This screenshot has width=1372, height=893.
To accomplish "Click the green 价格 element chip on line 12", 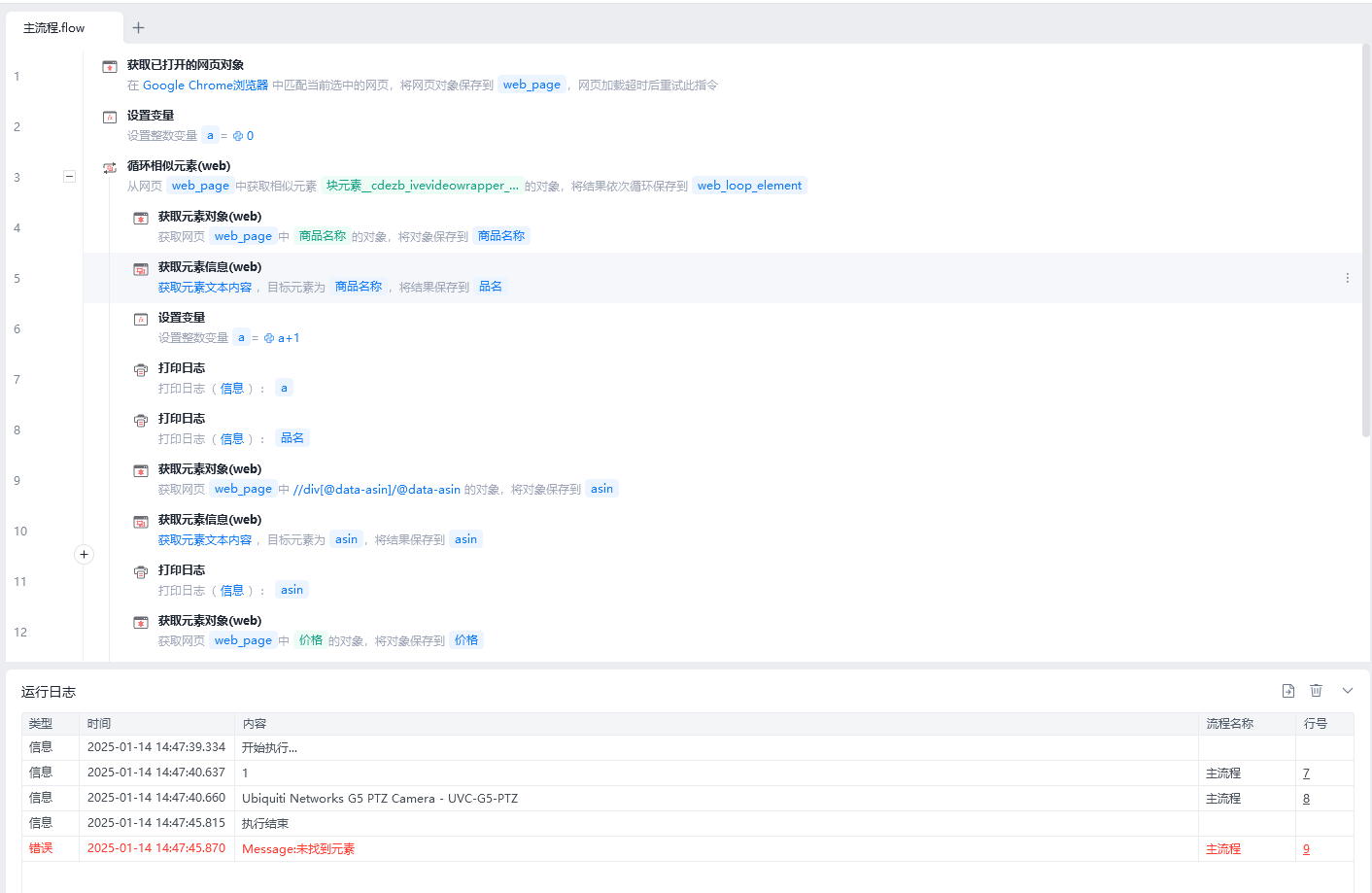I will 311,640.
